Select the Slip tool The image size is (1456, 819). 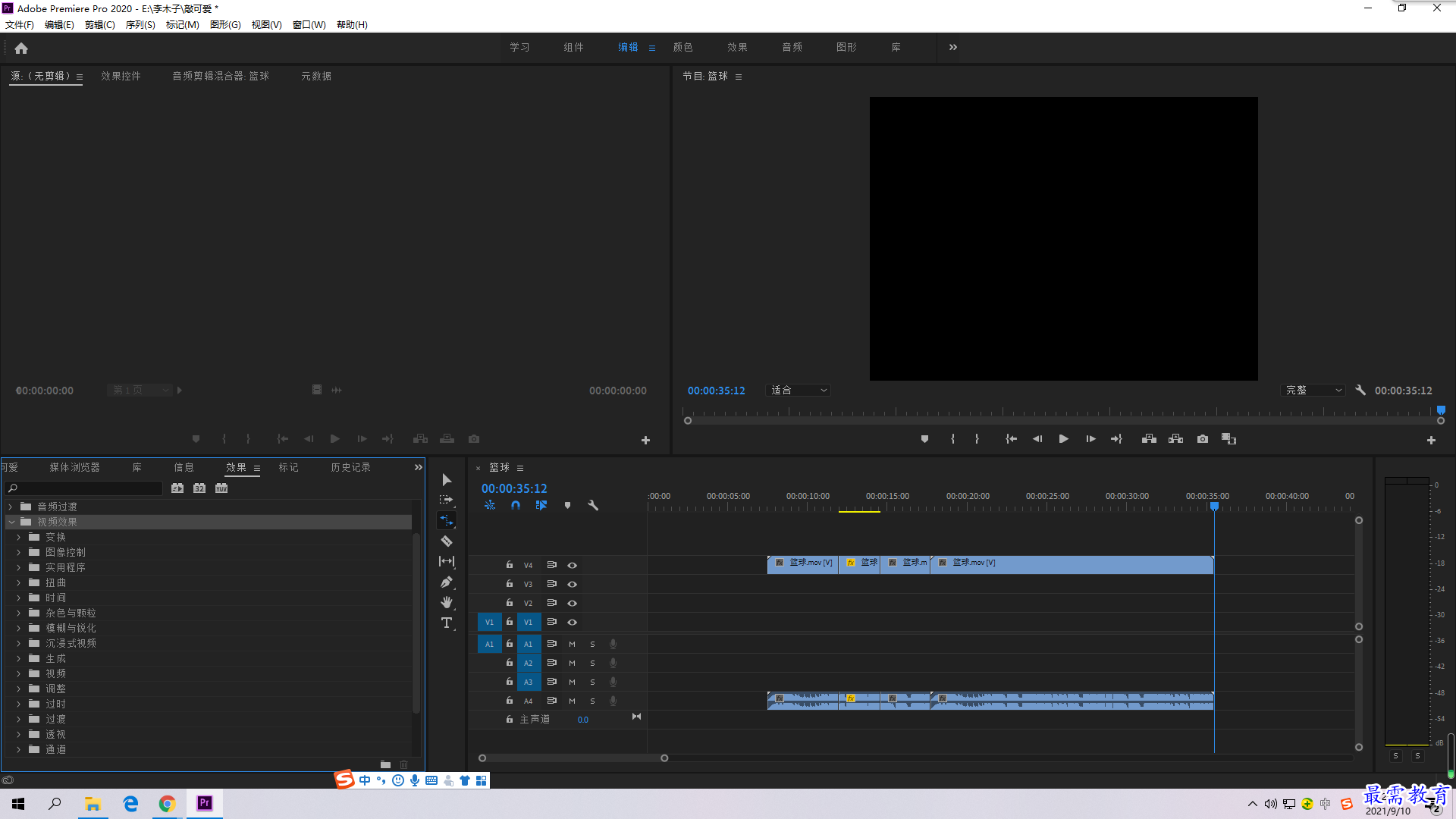point(447,562)
